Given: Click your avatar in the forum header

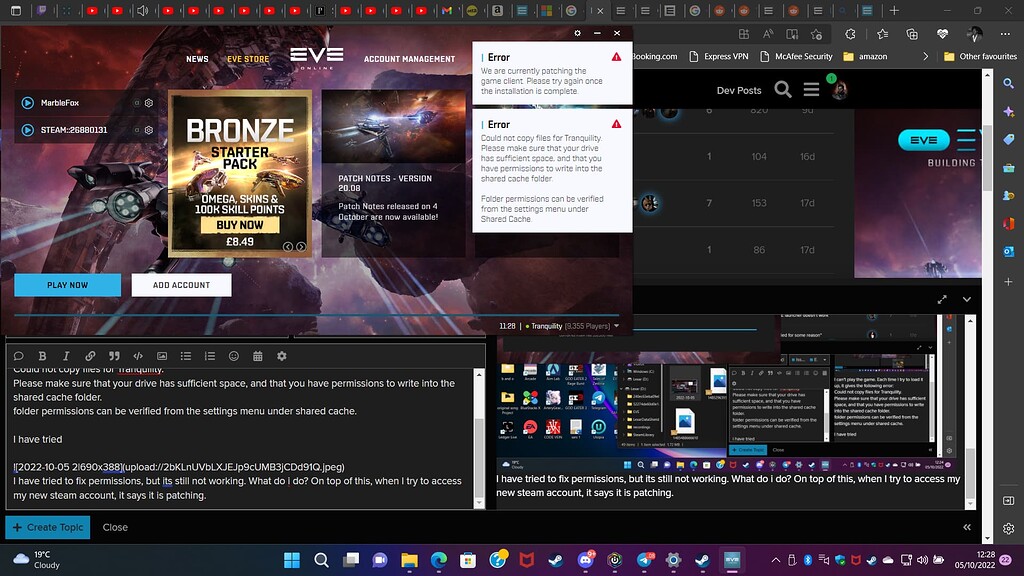Looking at the screenshot, I should point(838,88).
